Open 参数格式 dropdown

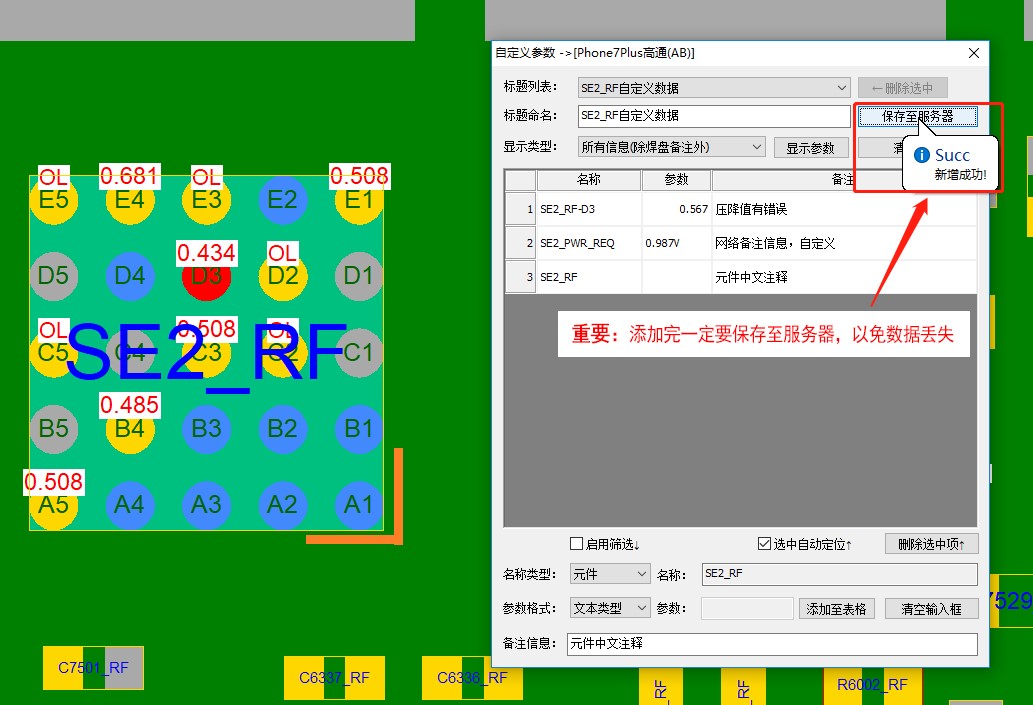[x=610, y=608]
